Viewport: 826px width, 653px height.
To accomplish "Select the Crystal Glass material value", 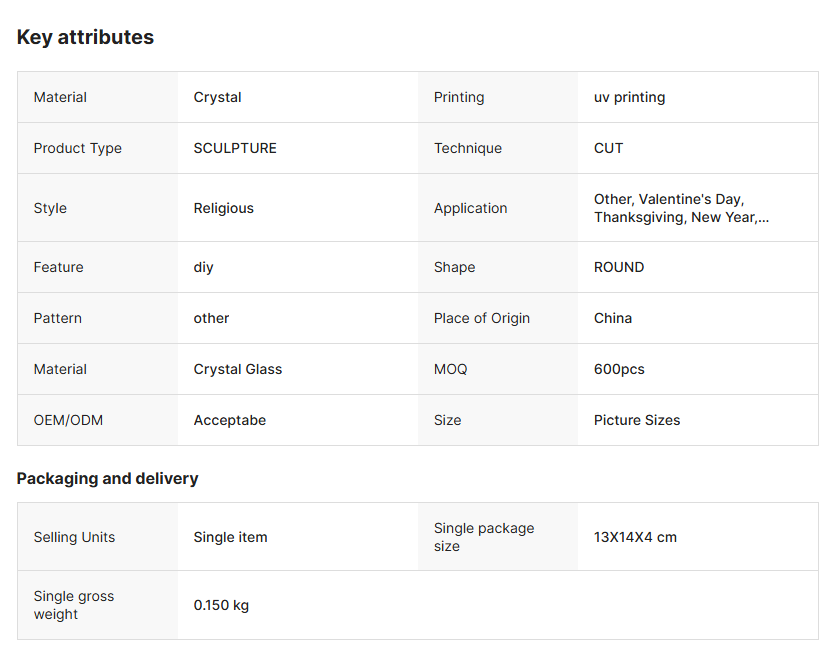I will click(238, 369).
